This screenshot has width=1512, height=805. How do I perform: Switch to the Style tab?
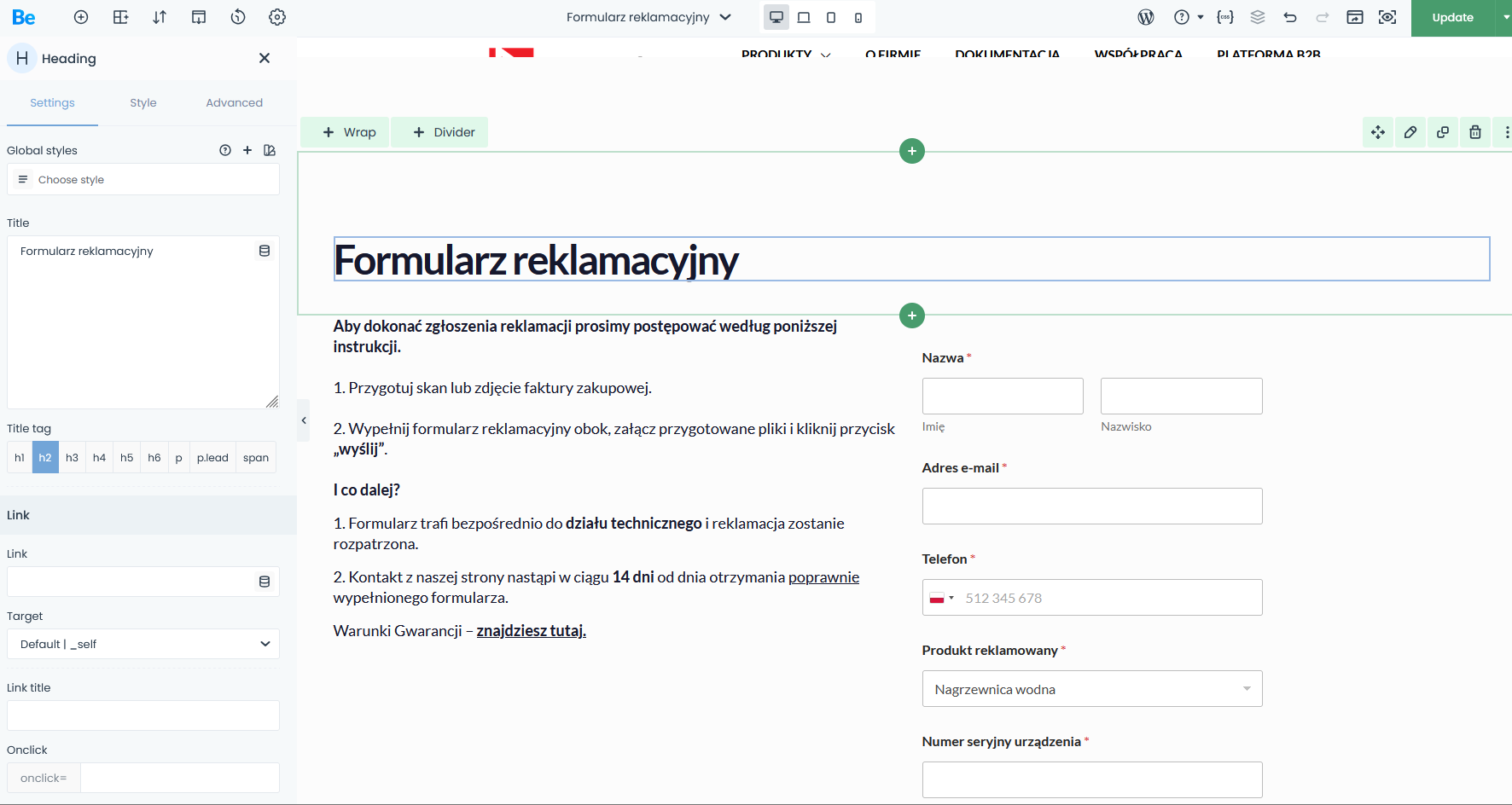coord(143,102)
